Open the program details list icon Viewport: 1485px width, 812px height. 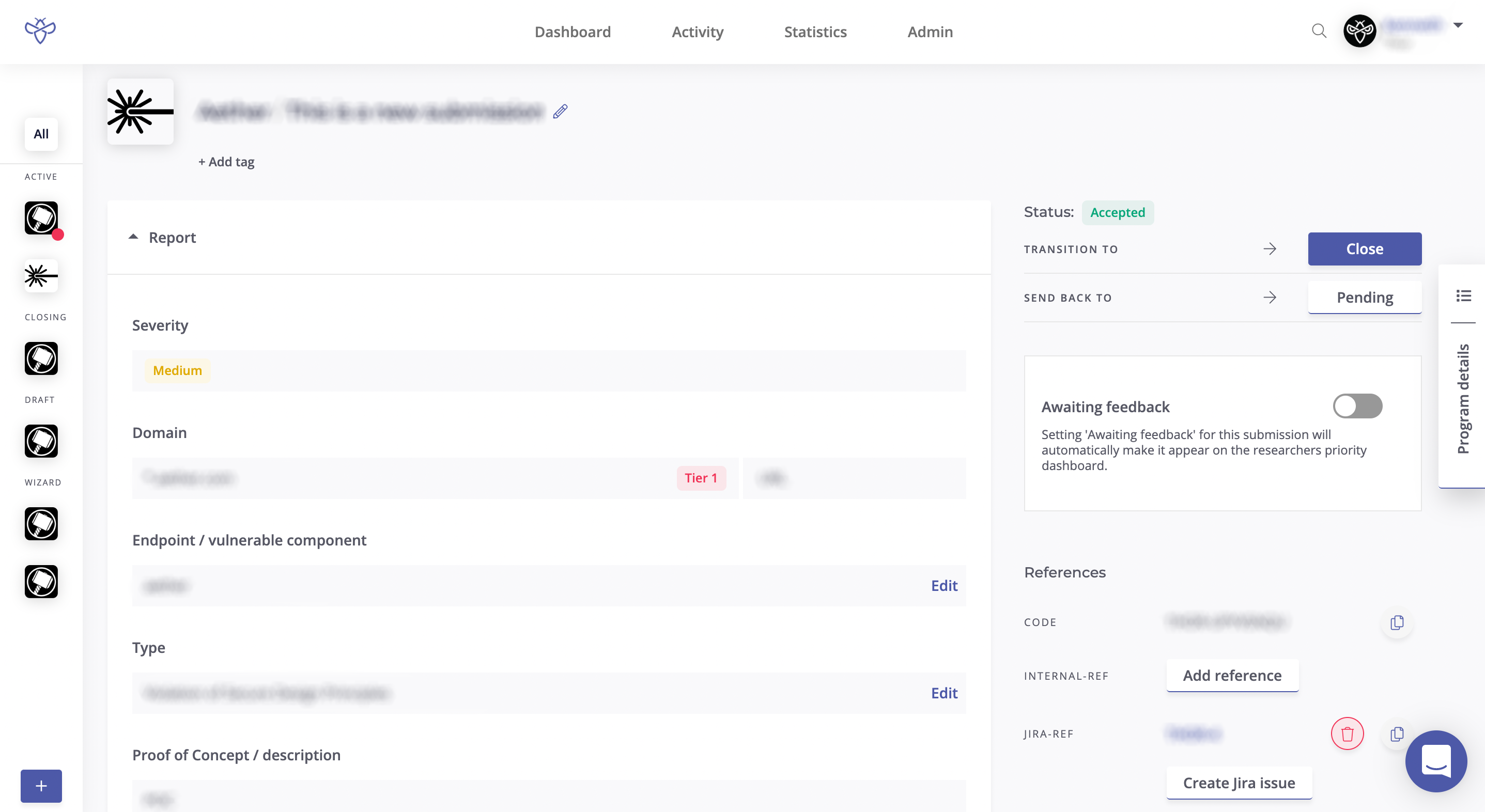(x=1463, y=295)
